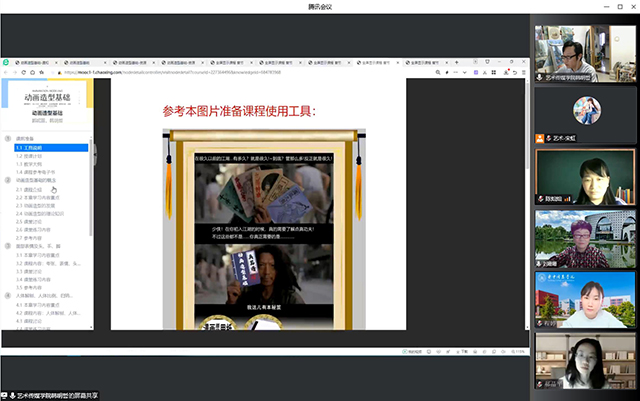640x401 pixels.
Task: Click the user account icon with red dot
Action: coord(506,72)
